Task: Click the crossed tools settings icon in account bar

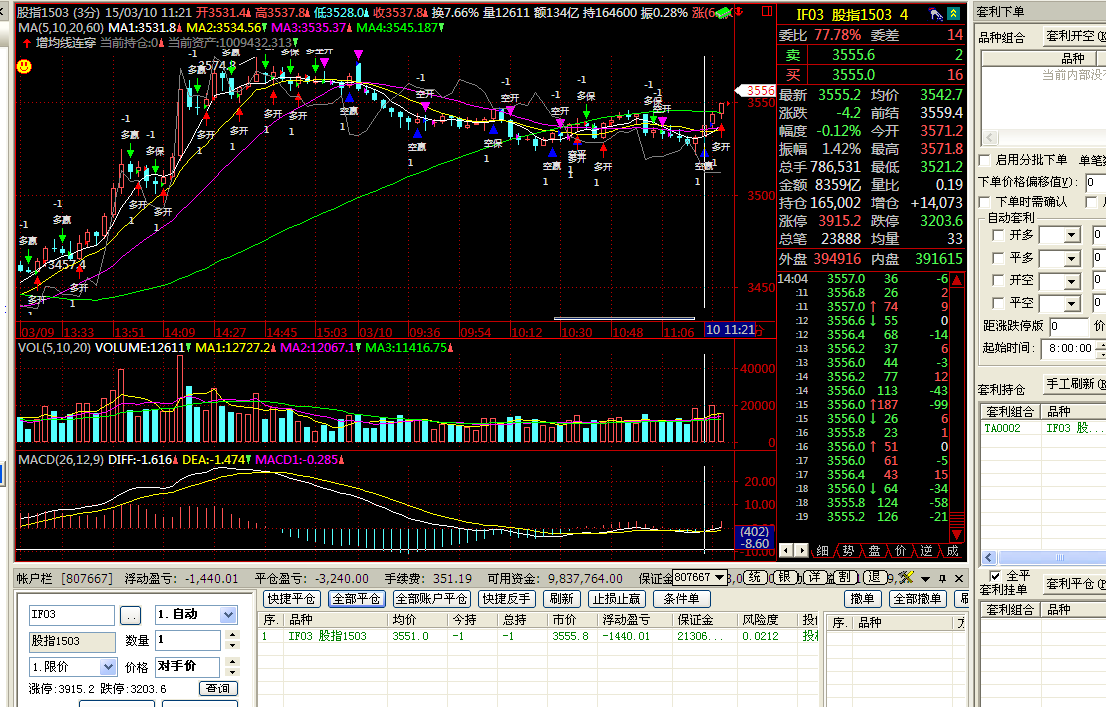Action: (x=907, y=578)
